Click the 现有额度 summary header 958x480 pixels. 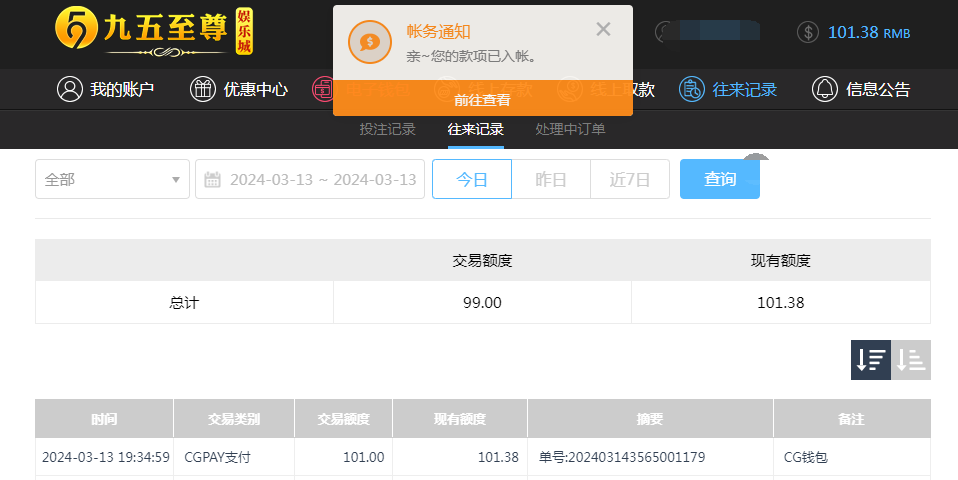click(x=781, y=261)
